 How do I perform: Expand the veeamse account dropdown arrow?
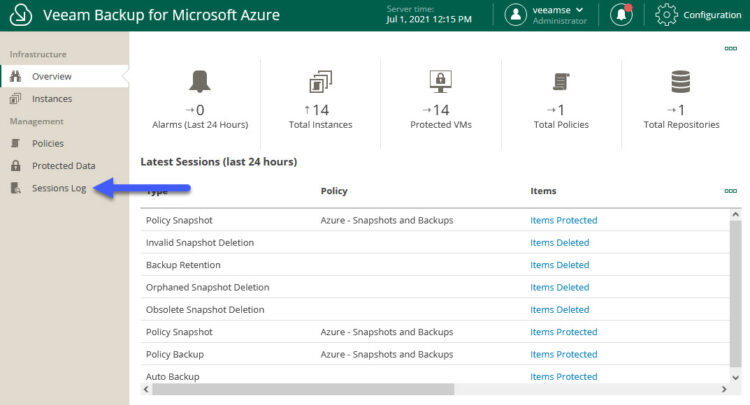[x=580, y=10]
